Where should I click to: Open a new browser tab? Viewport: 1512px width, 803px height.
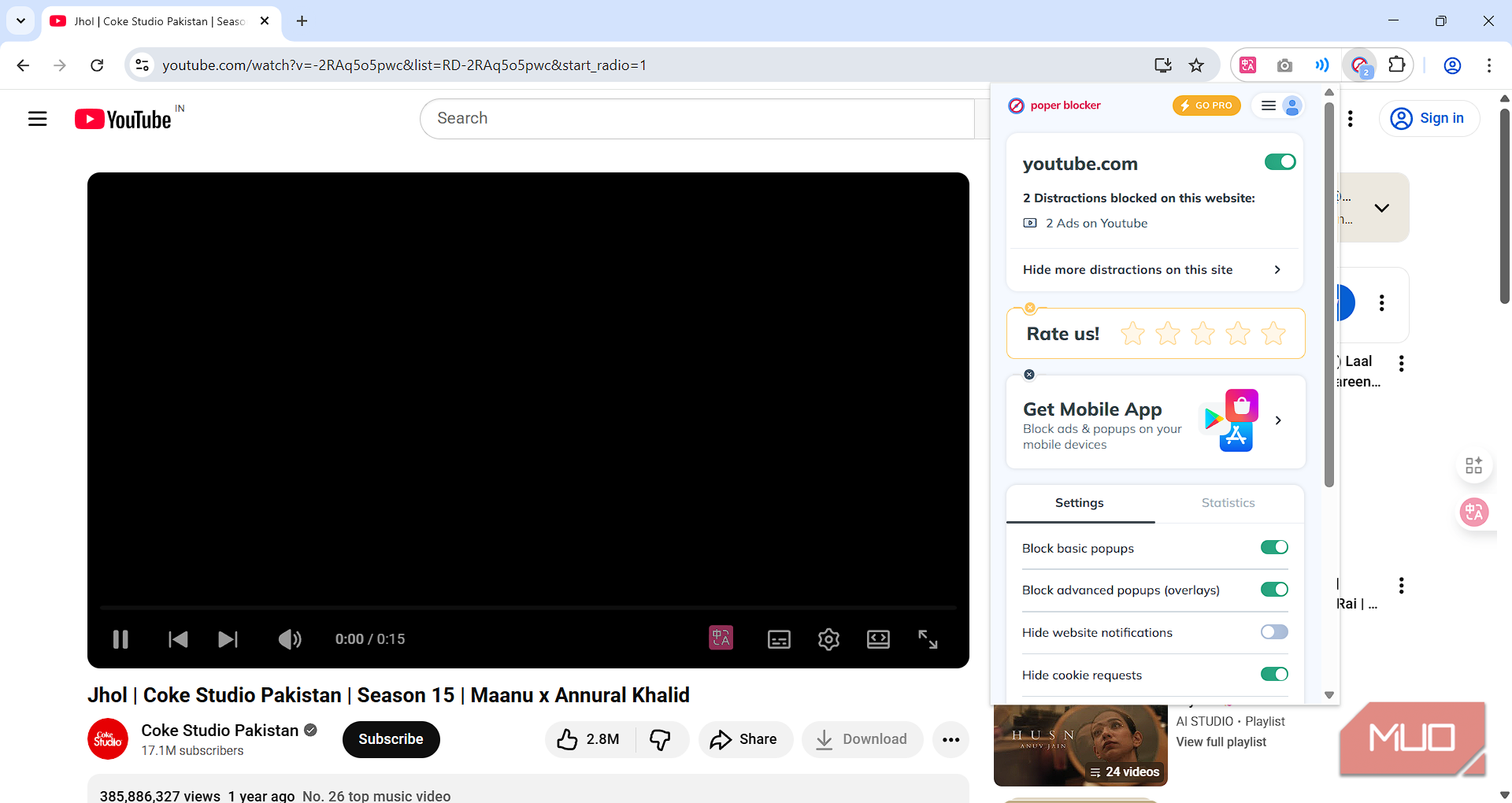(302, 21)
